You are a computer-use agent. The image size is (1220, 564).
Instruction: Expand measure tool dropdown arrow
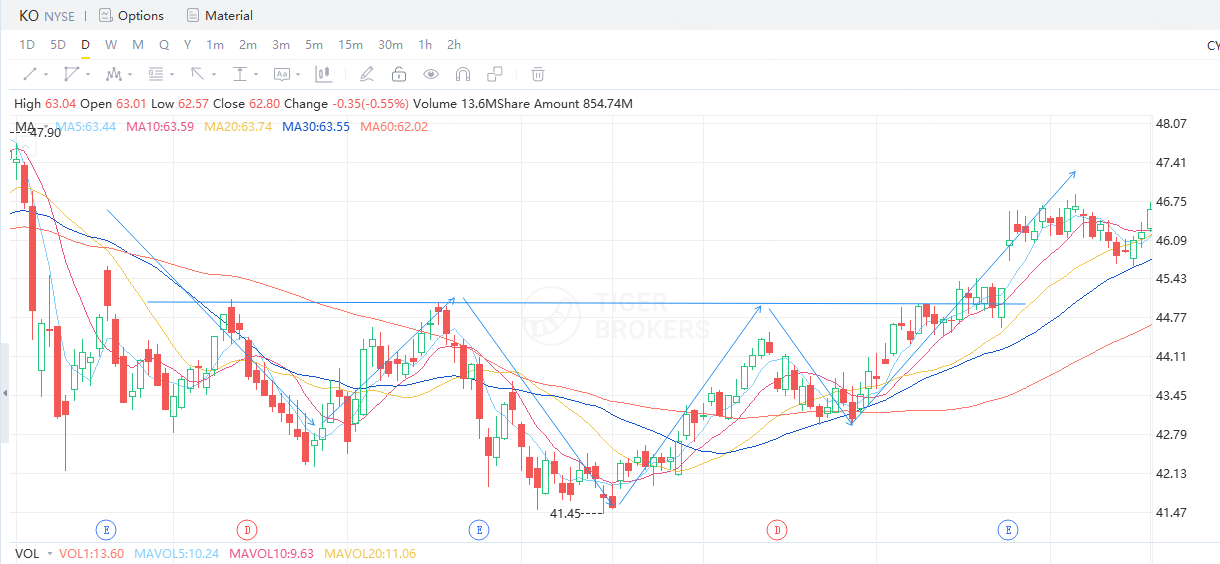[x=256, y=75]
